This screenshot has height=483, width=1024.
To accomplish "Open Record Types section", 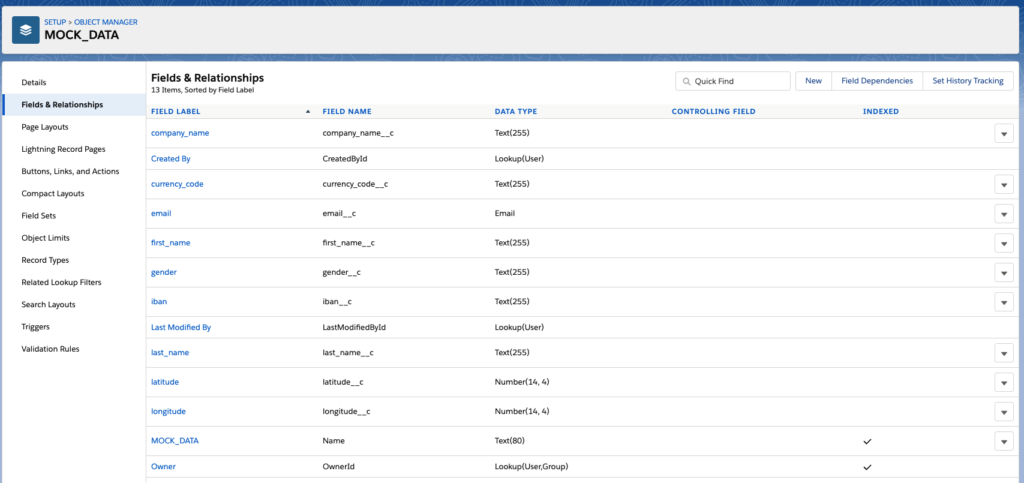I will (45, 260).
